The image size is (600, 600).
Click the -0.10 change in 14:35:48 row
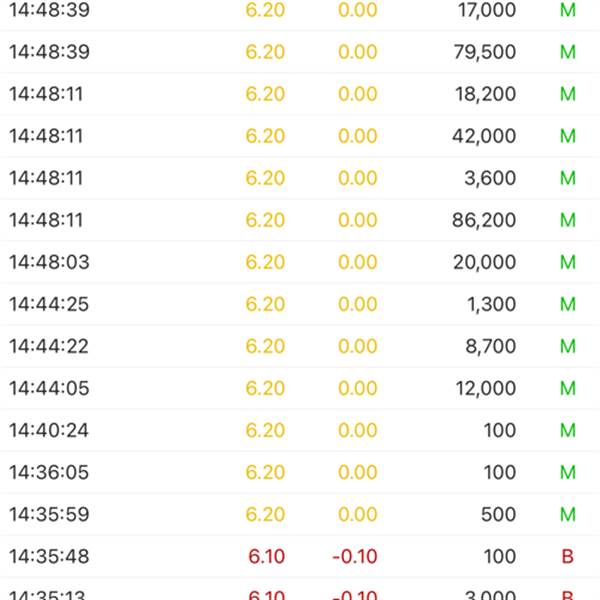pos(355,556)
